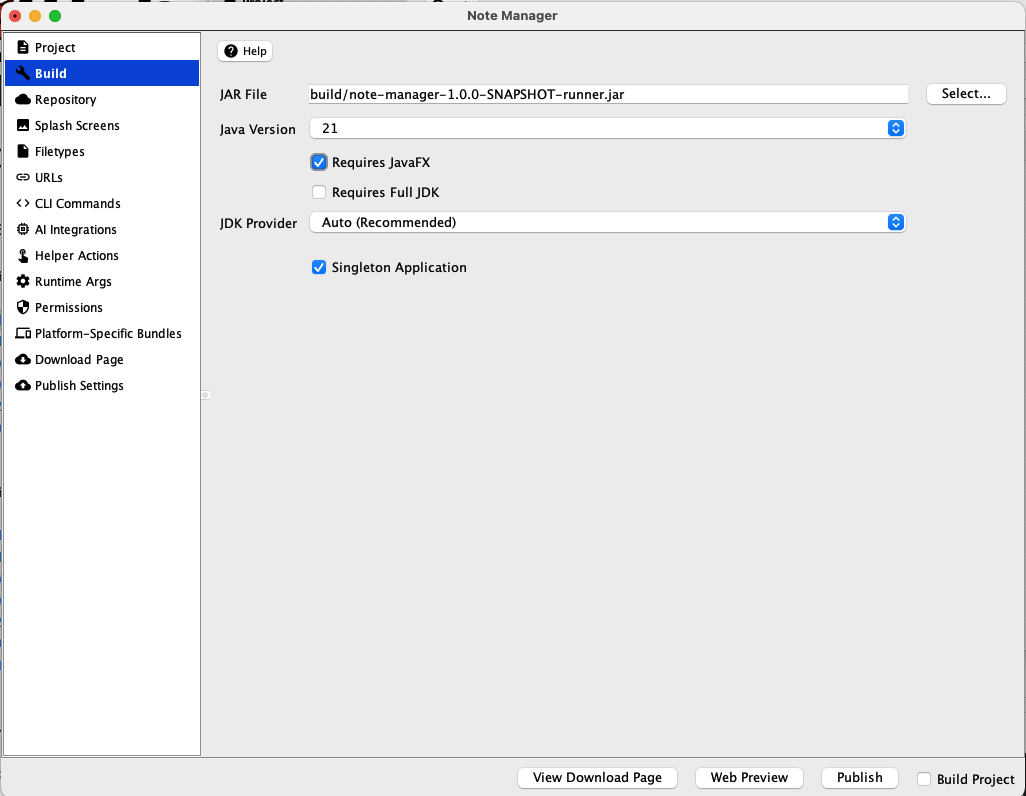Open the URLs section

coord(102,177)
